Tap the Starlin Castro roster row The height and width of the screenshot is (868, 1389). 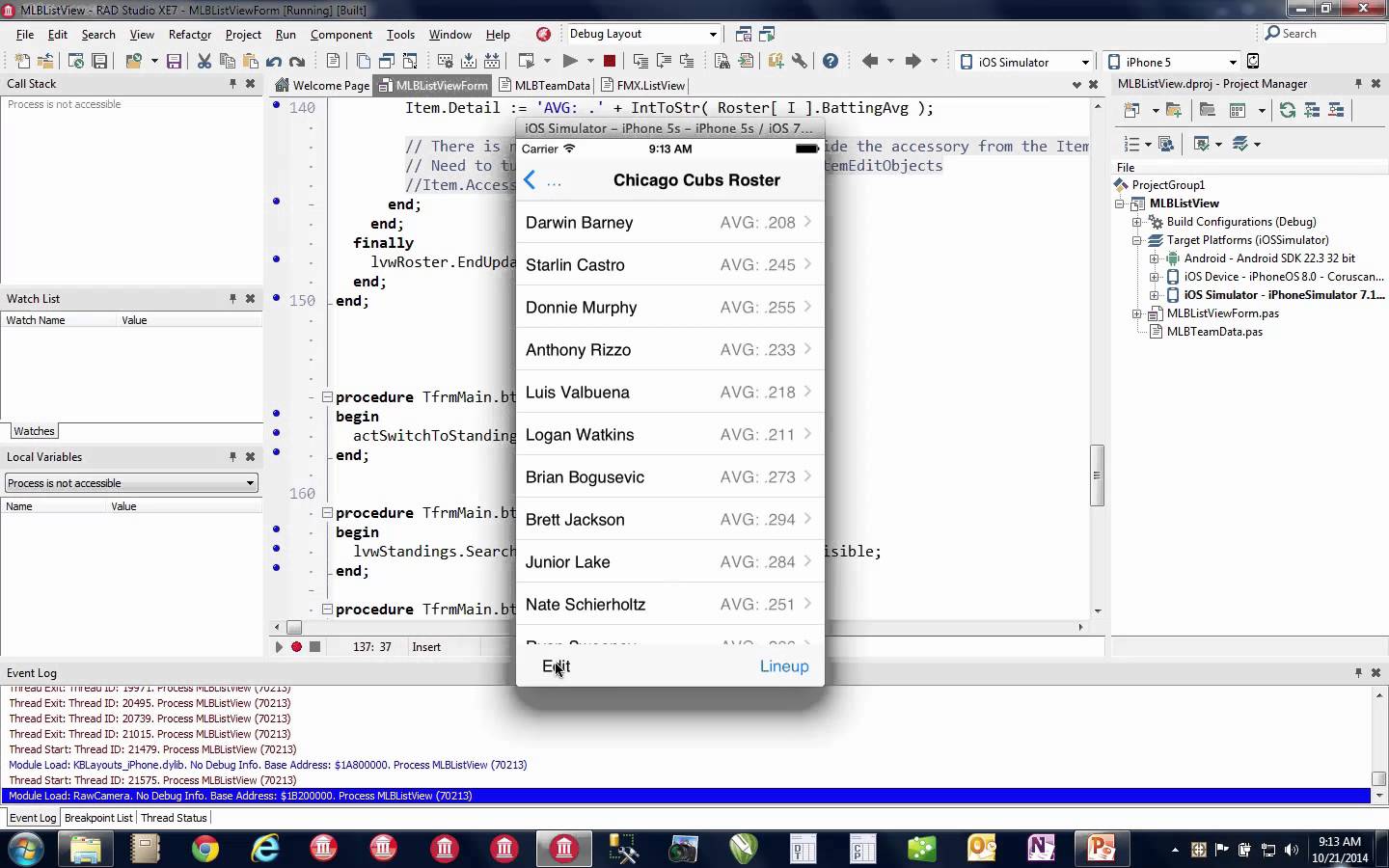click(670, 265)
